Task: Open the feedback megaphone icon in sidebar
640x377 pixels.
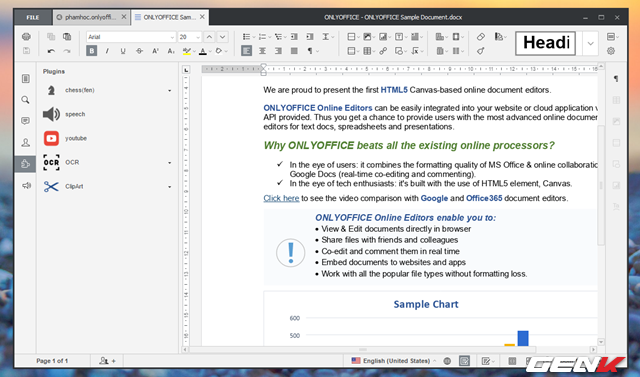Action: [x=26, y=186]
